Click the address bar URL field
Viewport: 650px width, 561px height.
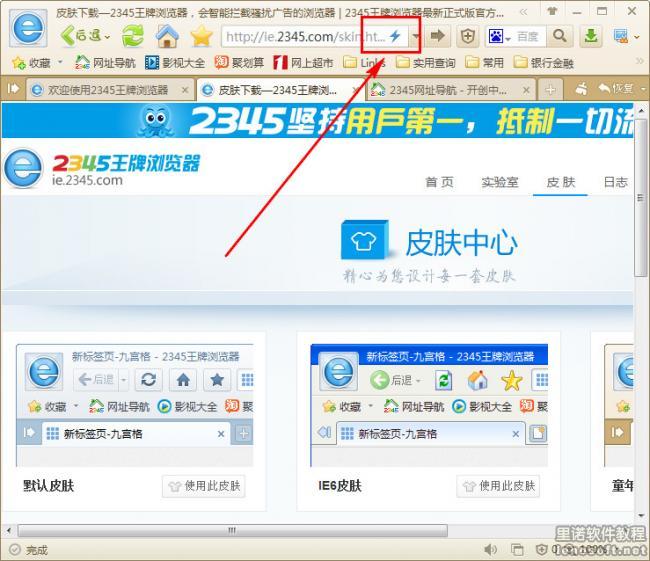(x=305, y=37)
